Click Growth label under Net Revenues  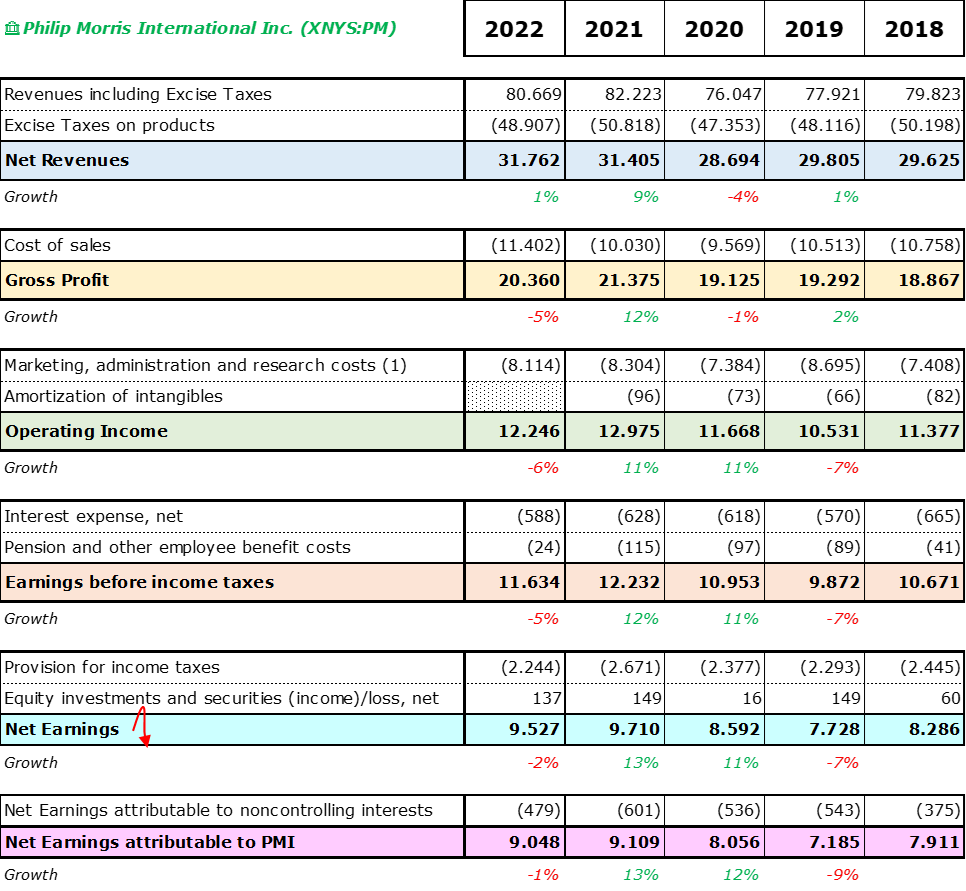(31, 197)
